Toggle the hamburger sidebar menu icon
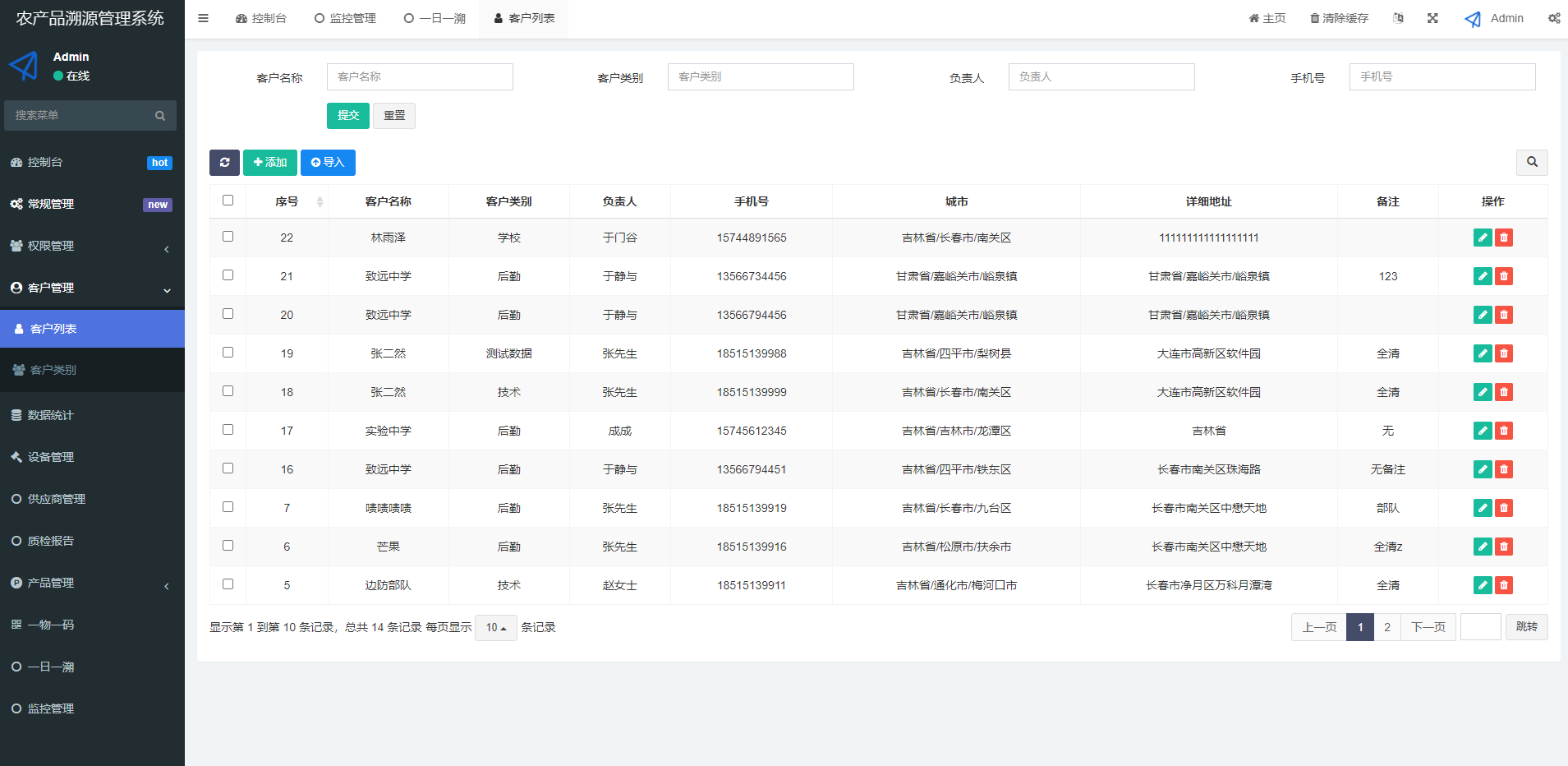Viewport: 1568px width, 766px height. tap(203, 18)
